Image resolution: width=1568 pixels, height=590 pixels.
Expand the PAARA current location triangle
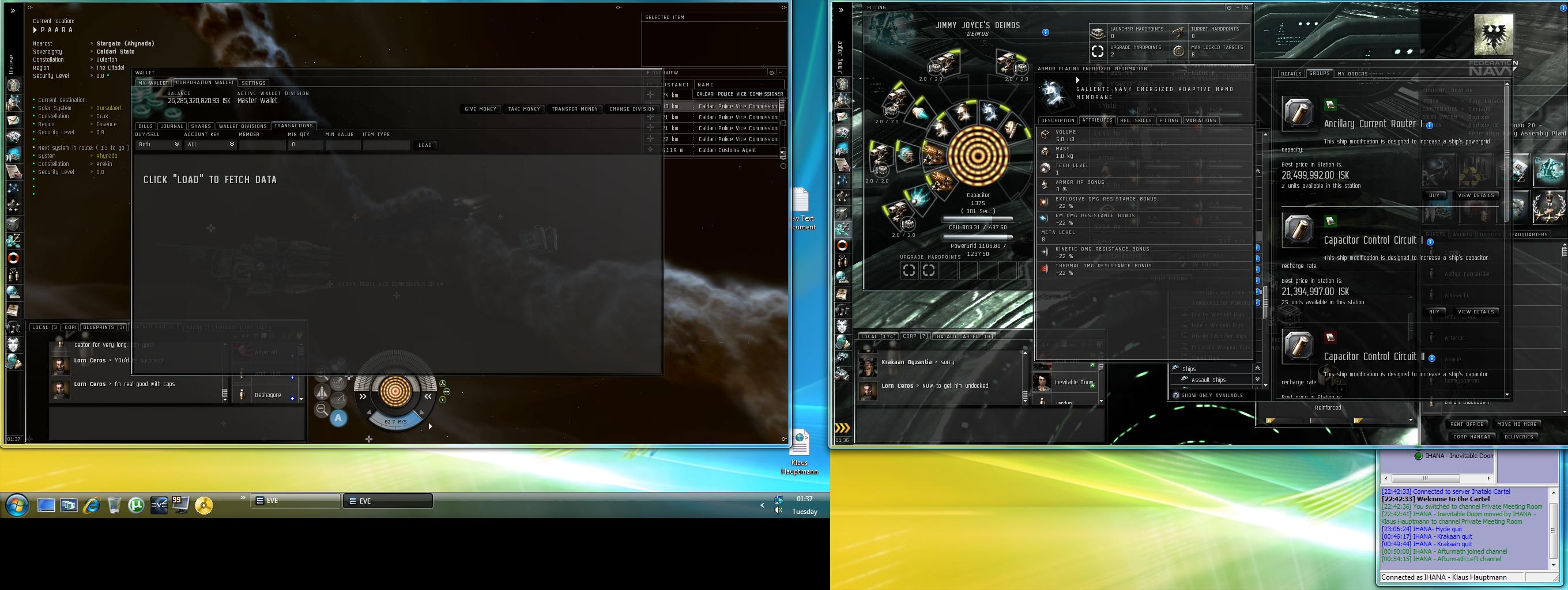(35, 30)
